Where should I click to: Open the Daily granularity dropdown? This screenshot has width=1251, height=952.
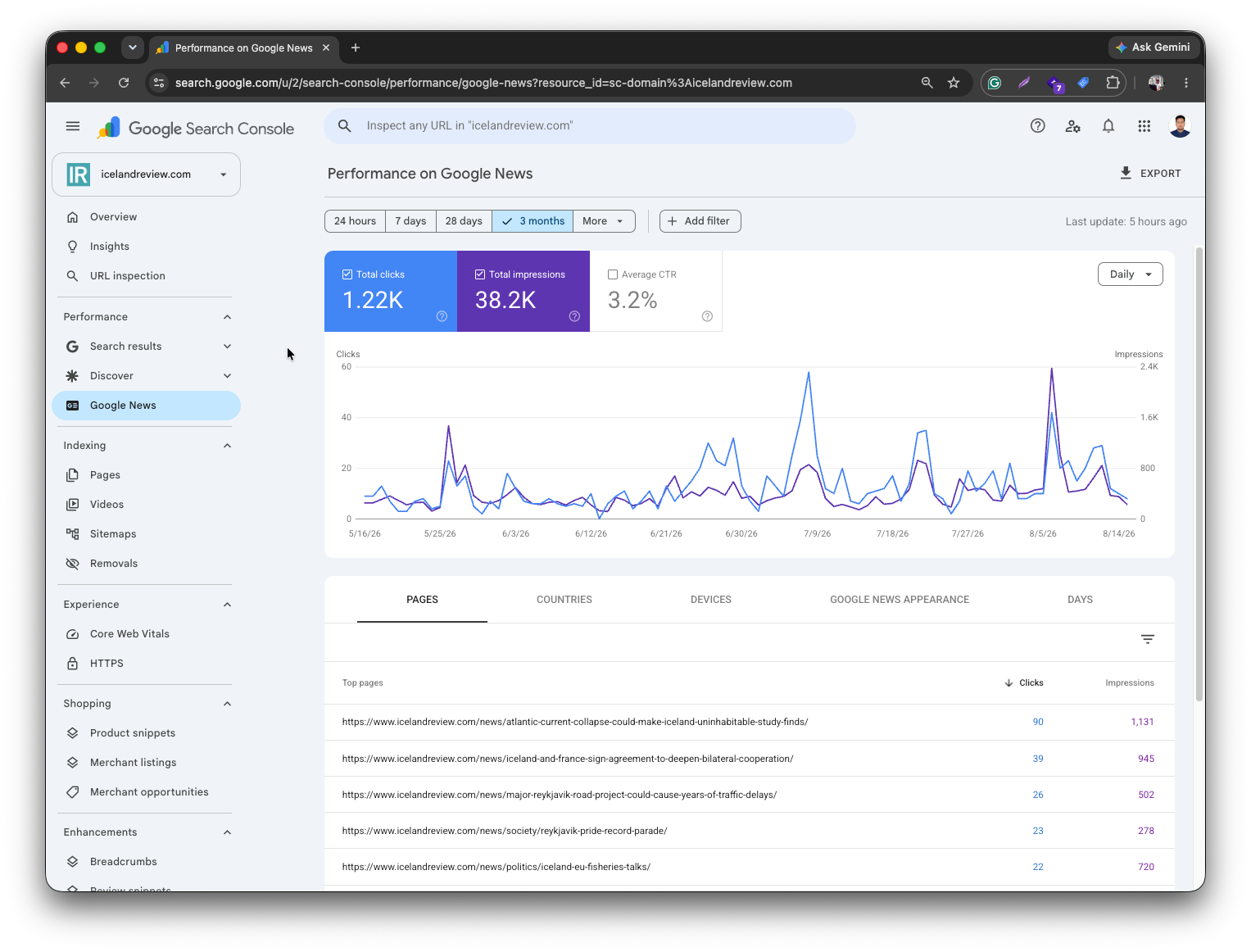pyautogui.click(x=1130, y=274)
